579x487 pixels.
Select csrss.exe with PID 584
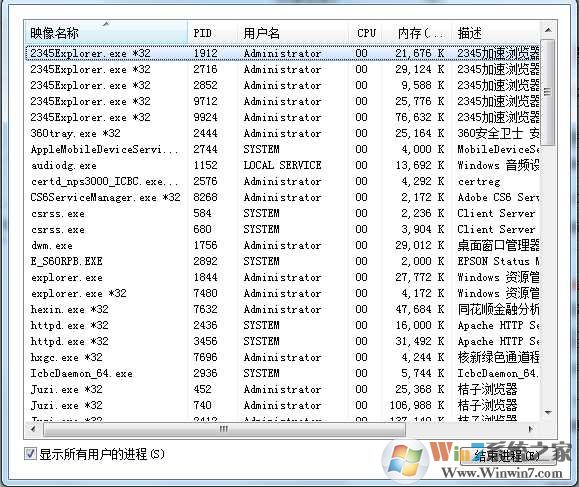(x=282, y=213)
